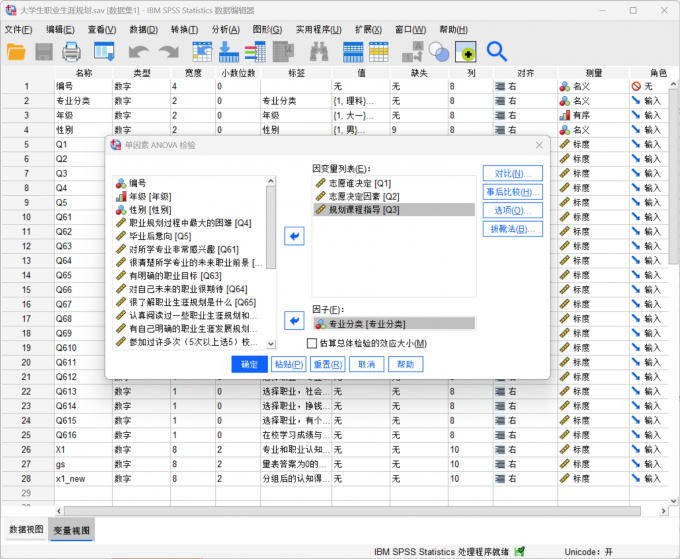Open 扩展(X) menu
The width and height of the screenshot is (680, 559).
click(368, 29)
